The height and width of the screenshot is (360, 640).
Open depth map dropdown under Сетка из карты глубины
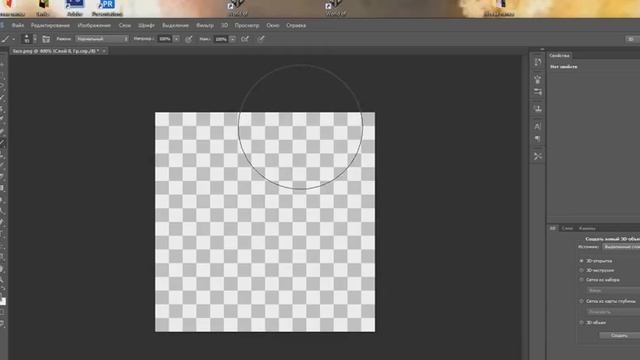tap(613, 311)
